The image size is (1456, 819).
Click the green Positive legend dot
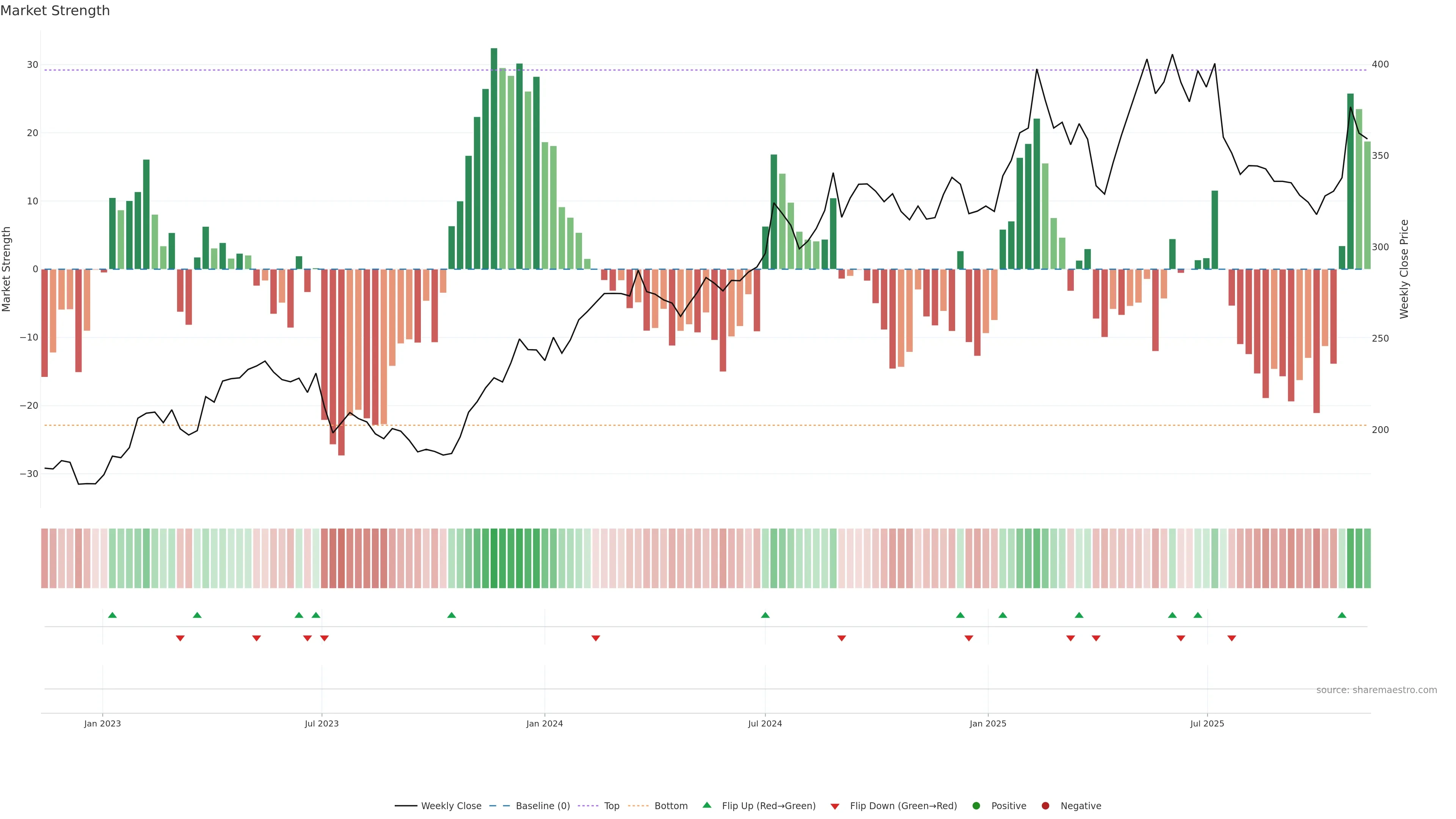pyautogui.click(x=976, y=806)
